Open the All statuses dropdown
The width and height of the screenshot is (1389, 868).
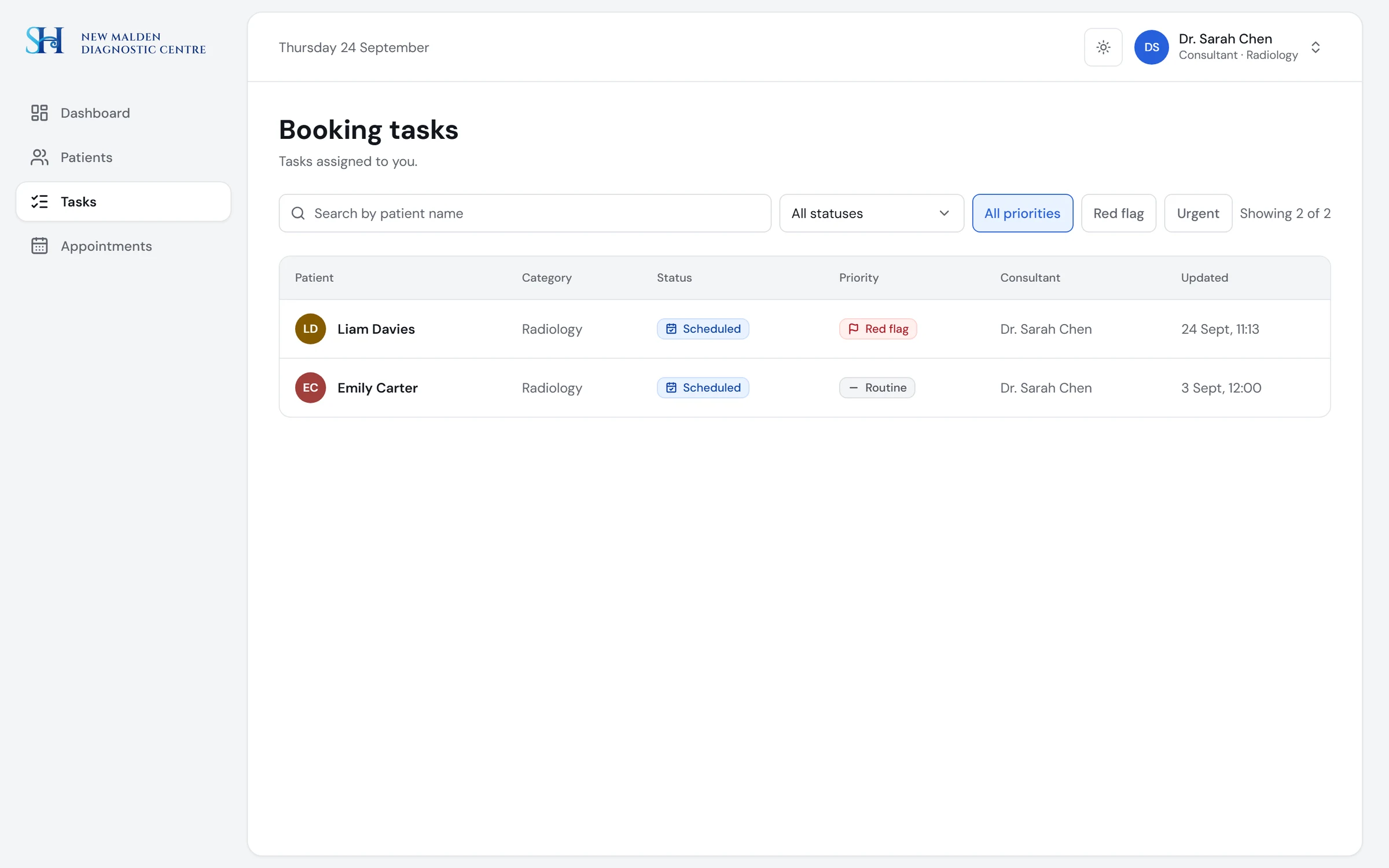tap(872, 214)
